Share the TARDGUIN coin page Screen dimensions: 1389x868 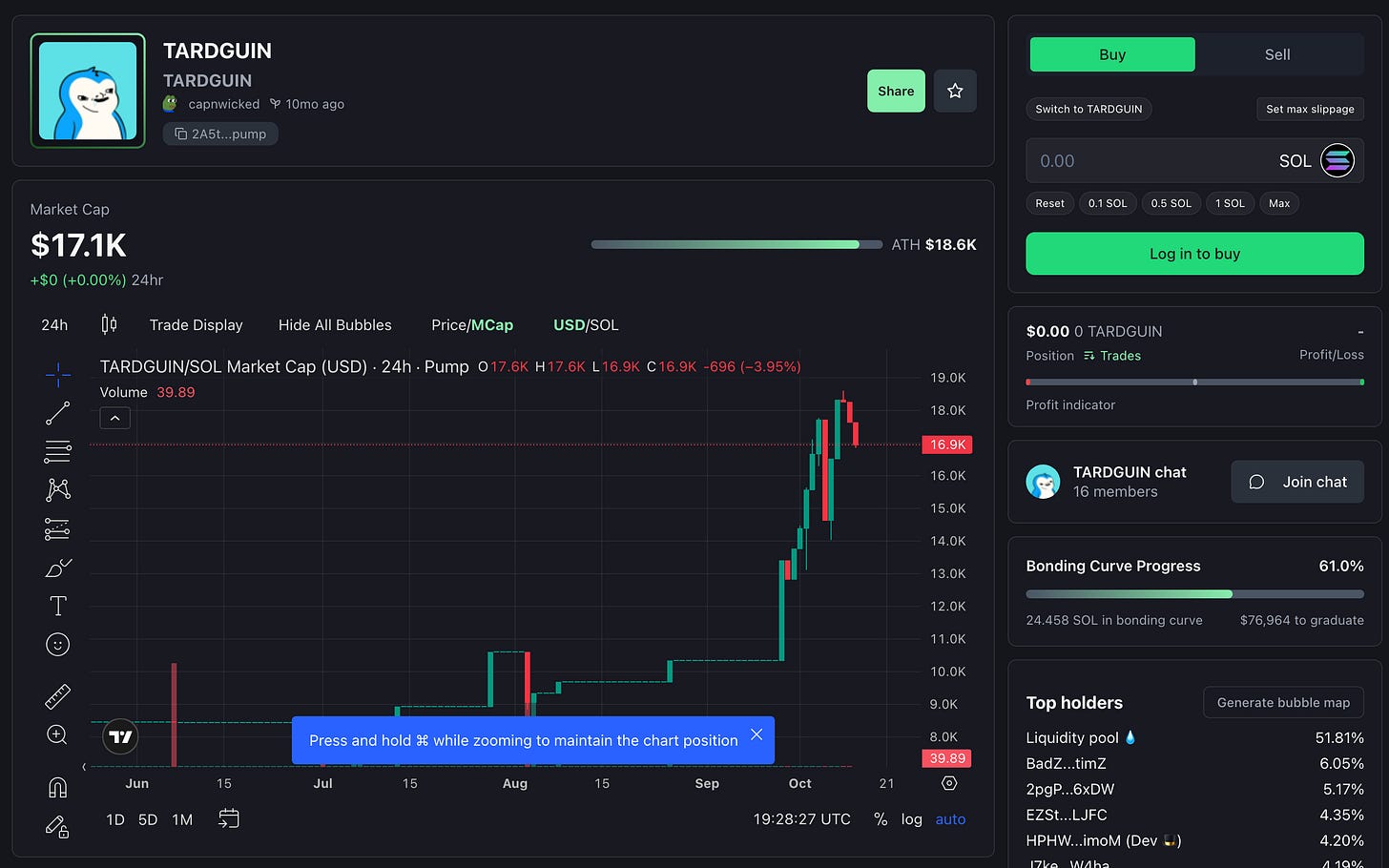click(896, 91)
